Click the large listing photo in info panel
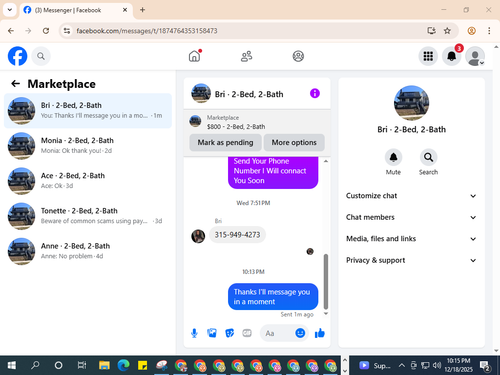Viewport: 500px width, 375px height. pos(411,103)
